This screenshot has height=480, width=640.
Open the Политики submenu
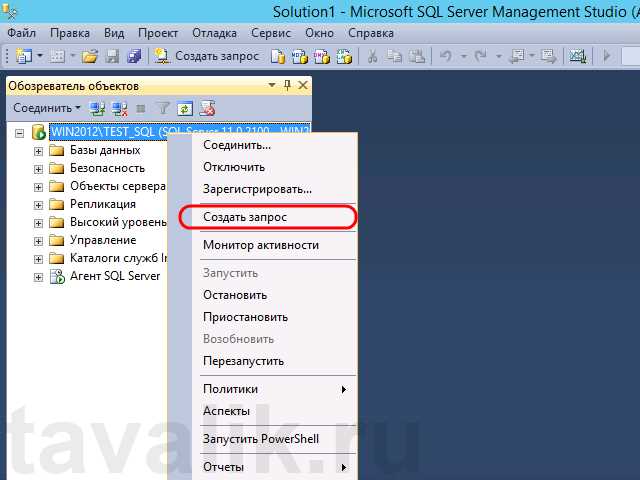coord(263,389)
